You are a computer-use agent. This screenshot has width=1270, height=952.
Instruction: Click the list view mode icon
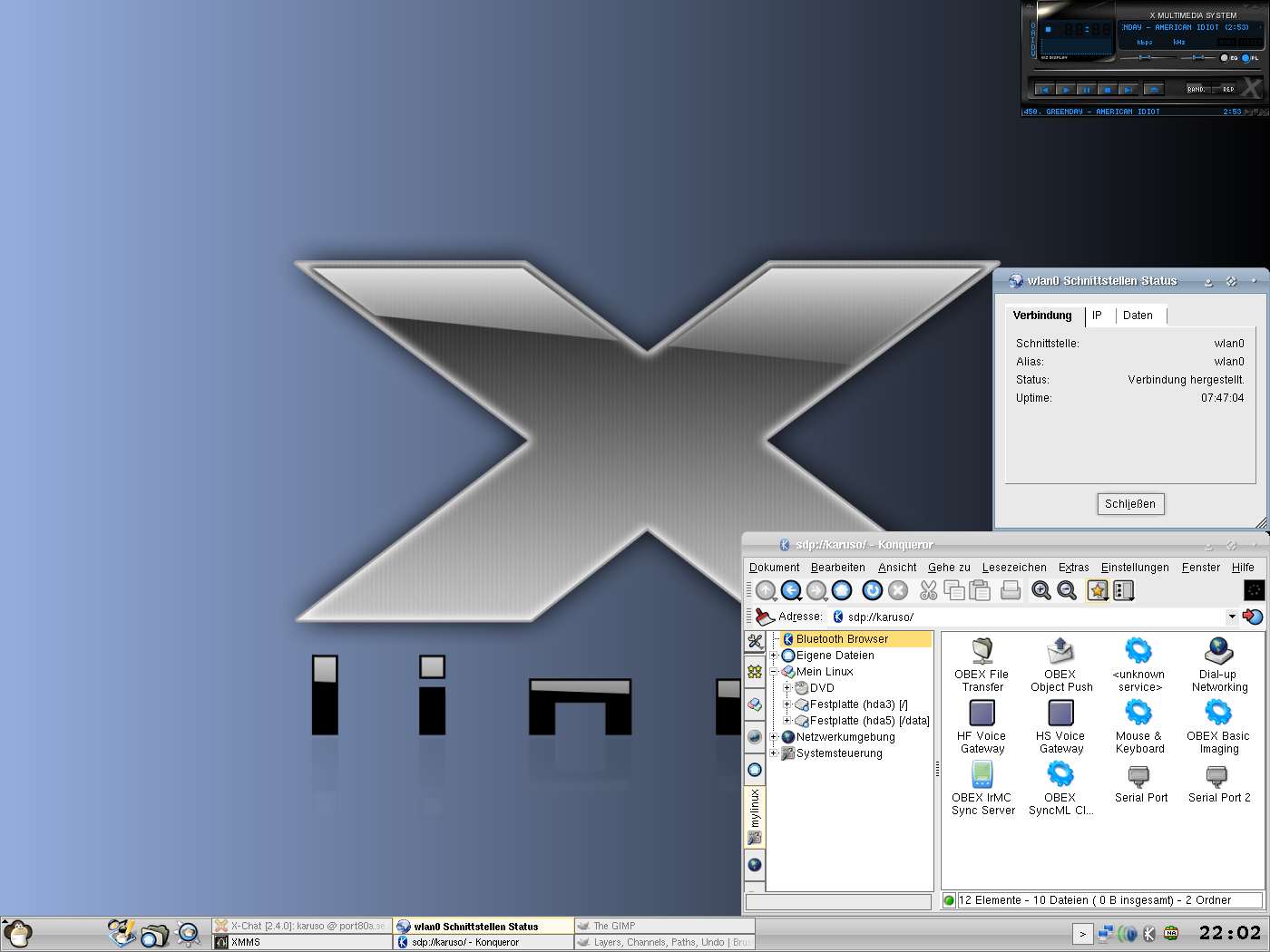[x=1124, y=591]
